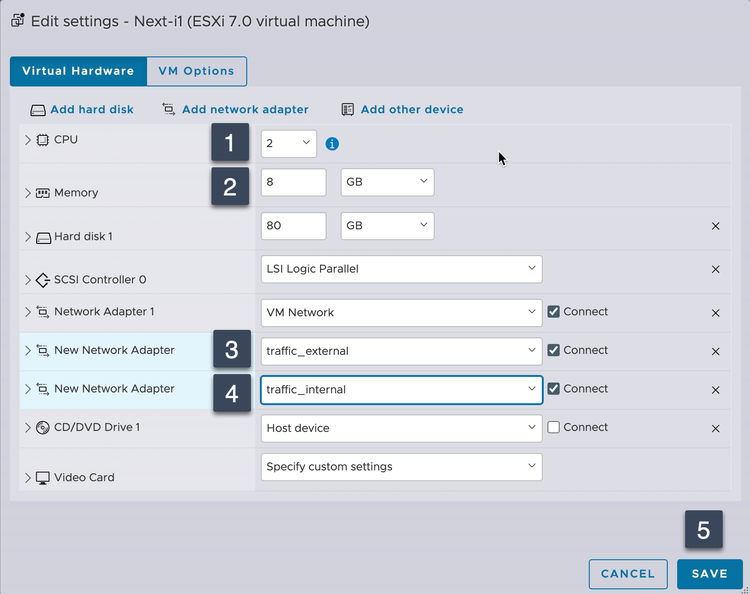Click the Add other device icon
The height and width of the screenshot is (594, 750).
click(x=348, y=110)
